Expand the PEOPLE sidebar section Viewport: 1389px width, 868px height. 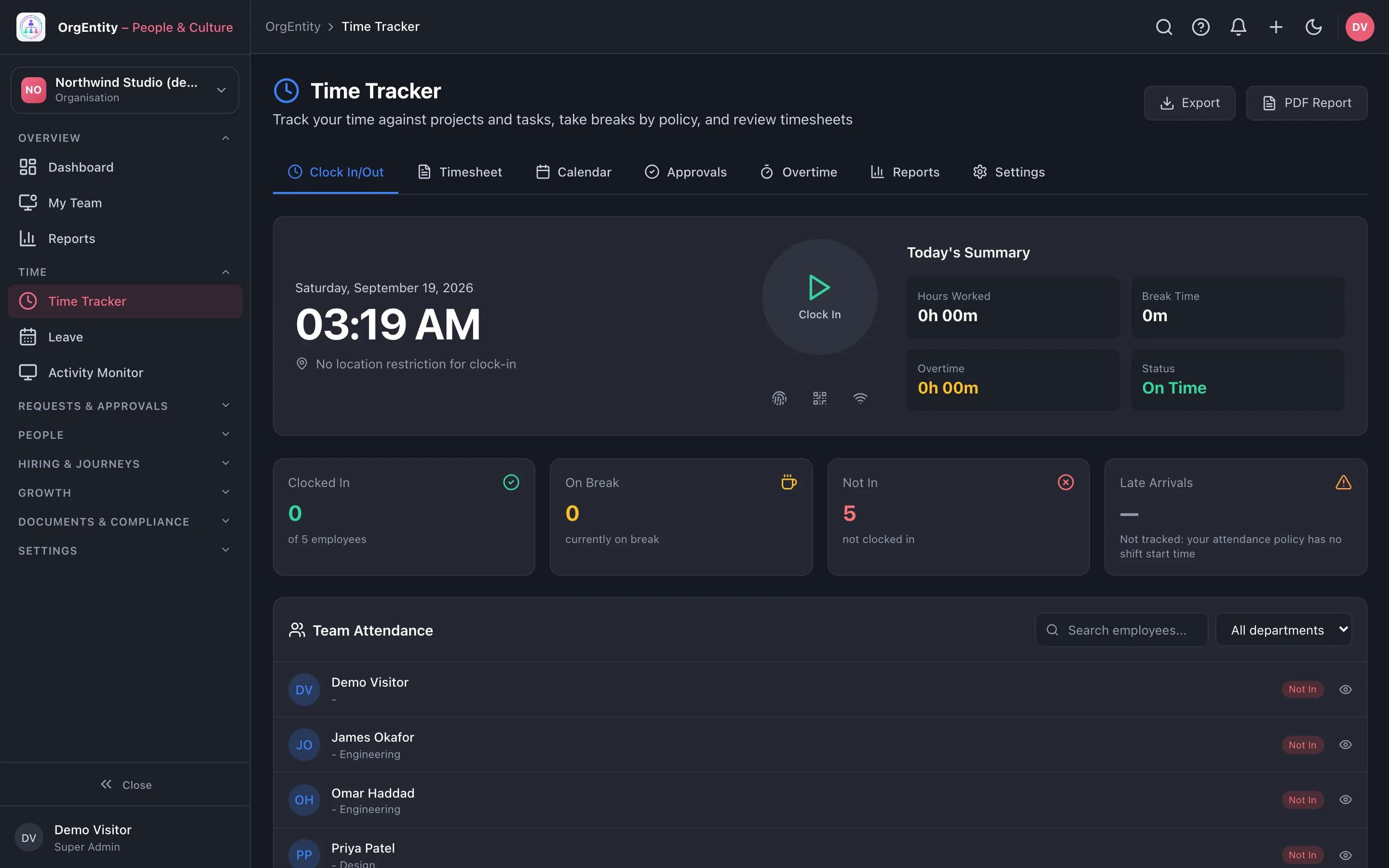click(x=125, y=435)
